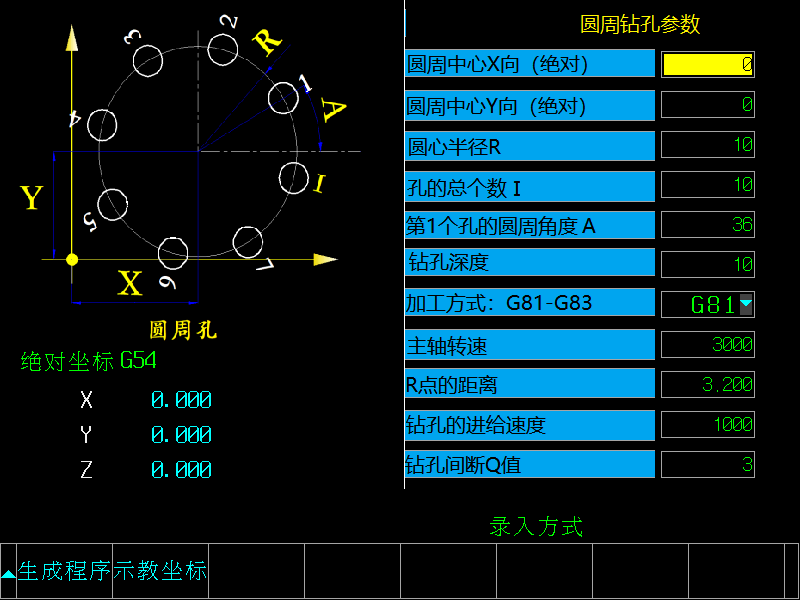Select the 主轴转速 value field showing 3000
This screenshot has height=600, width=800.
pos(707,345)
